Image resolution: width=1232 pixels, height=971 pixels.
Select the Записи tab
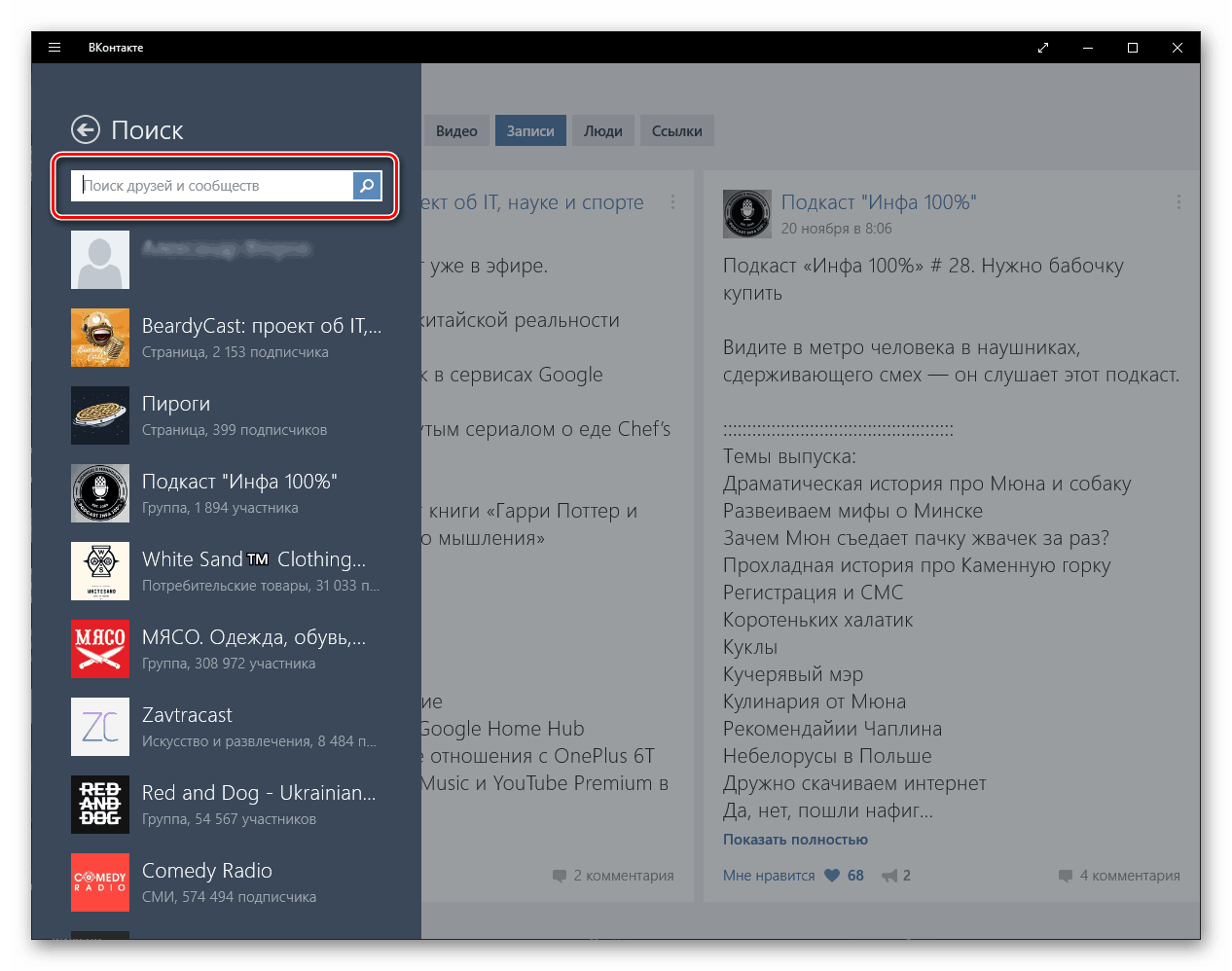530,131
